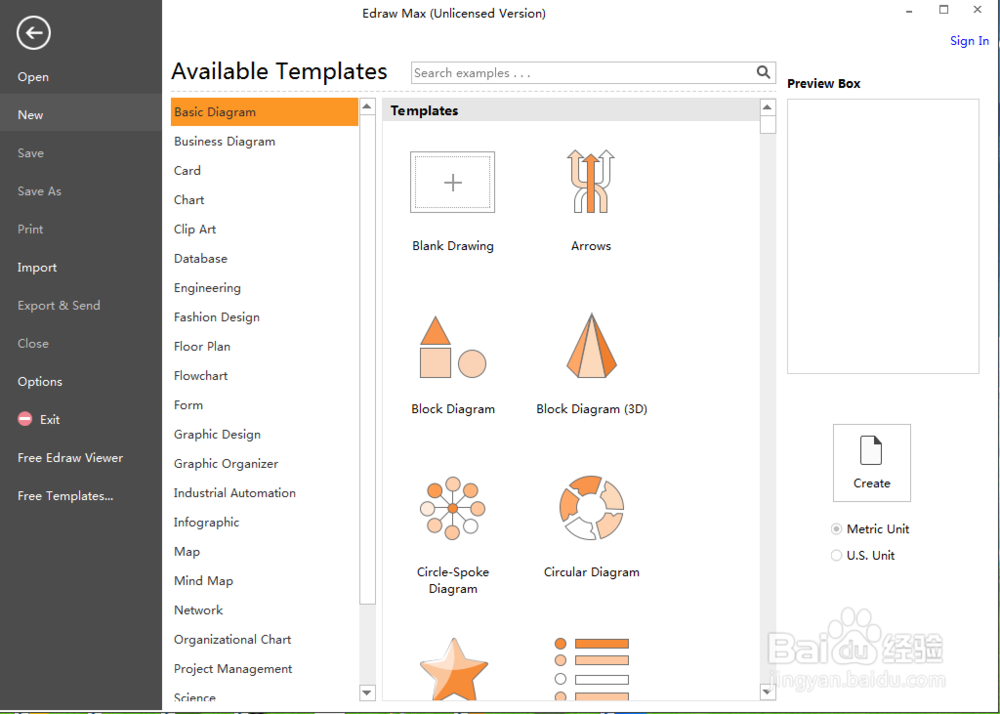Click Templates panel scroll-down arrow
1000x714 pixels.
point(767,692)
